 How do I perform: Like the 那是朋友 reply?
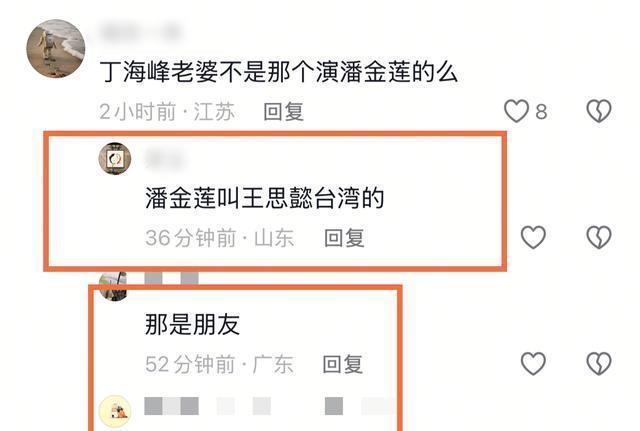click(533, 363)
